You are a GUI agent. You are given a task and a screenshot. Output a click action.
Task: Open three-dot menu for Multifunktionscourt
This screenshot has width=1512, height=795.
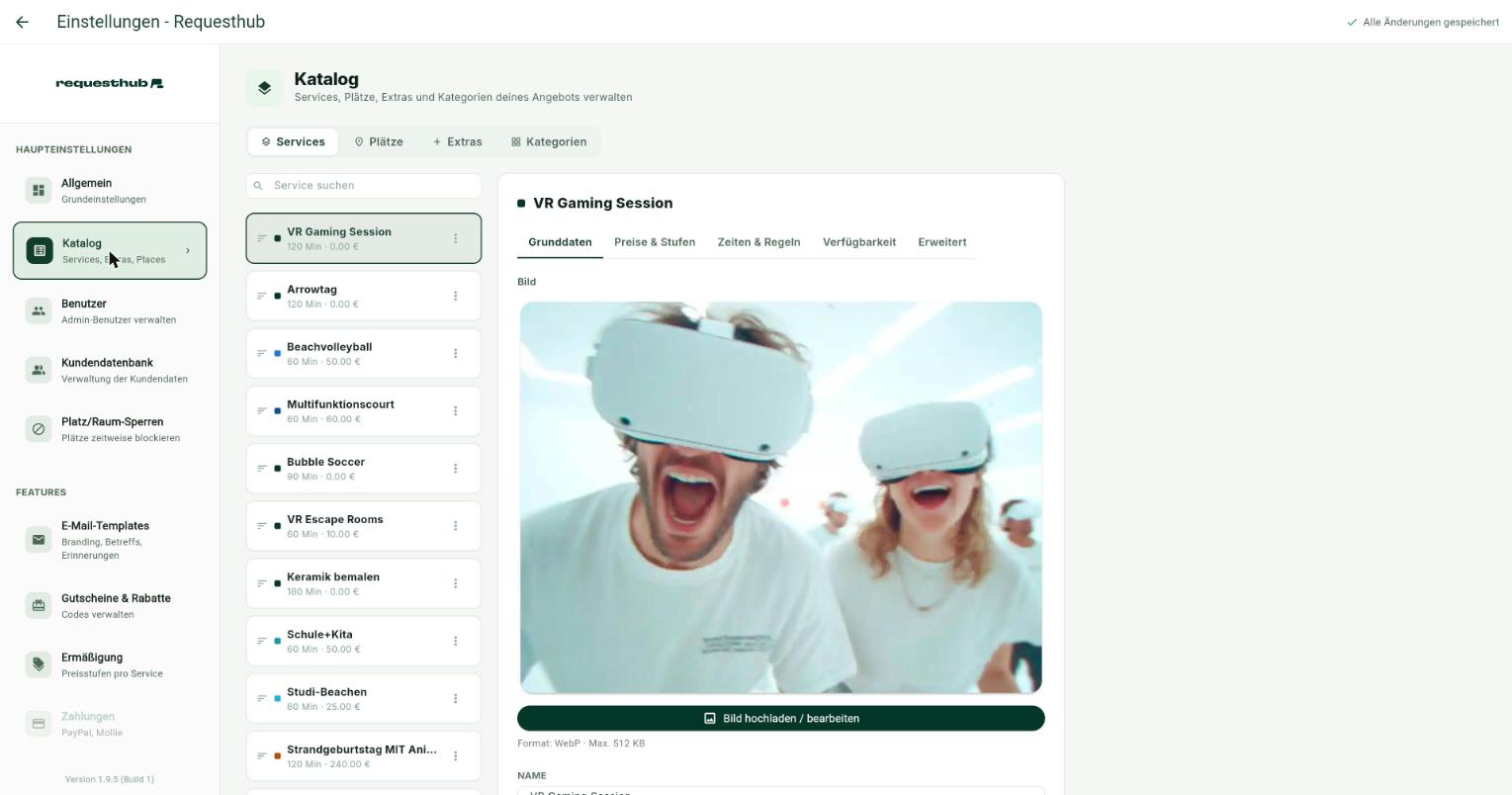pos(455,410)
